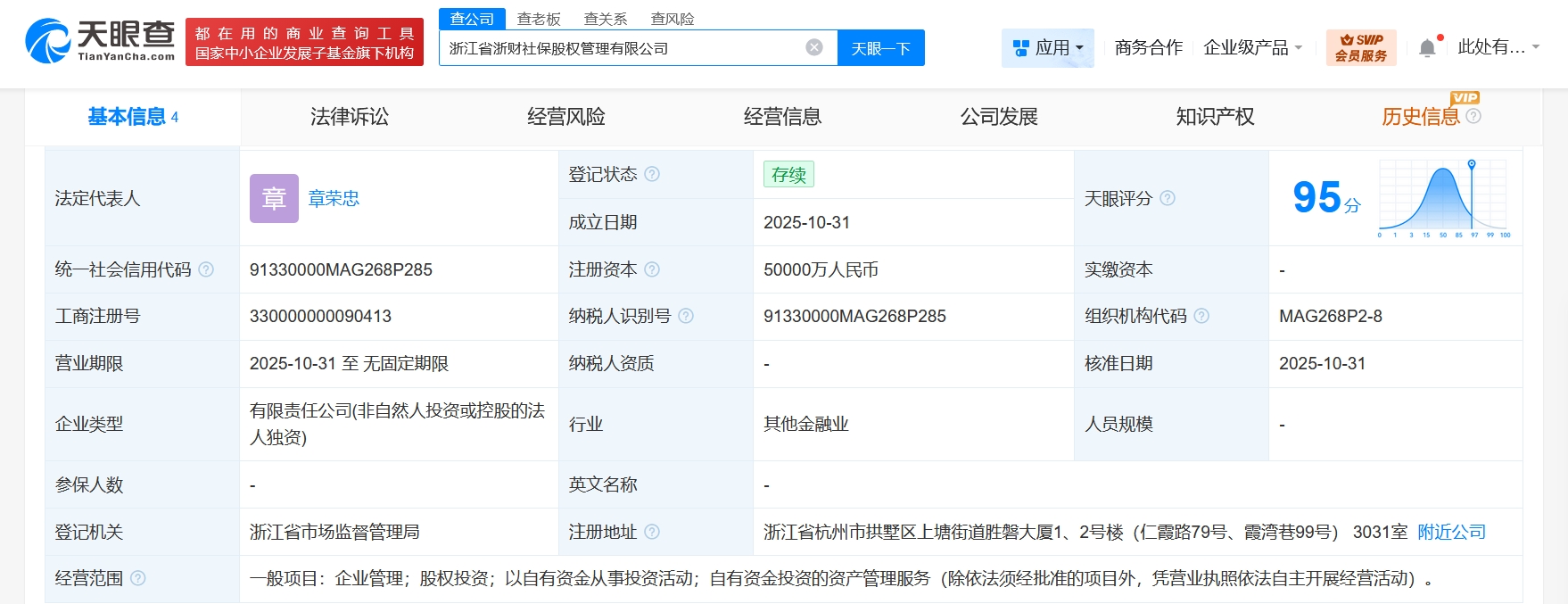1568x604 pixels.
Task: Open the 附近公司 link
Action: coord(1451,532)
